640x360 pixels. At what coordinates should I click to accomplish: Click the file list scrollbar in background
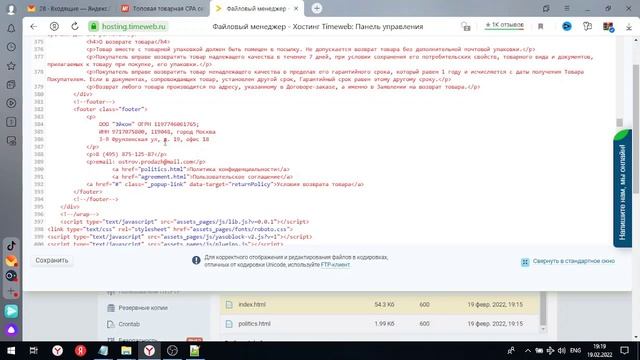543,309
